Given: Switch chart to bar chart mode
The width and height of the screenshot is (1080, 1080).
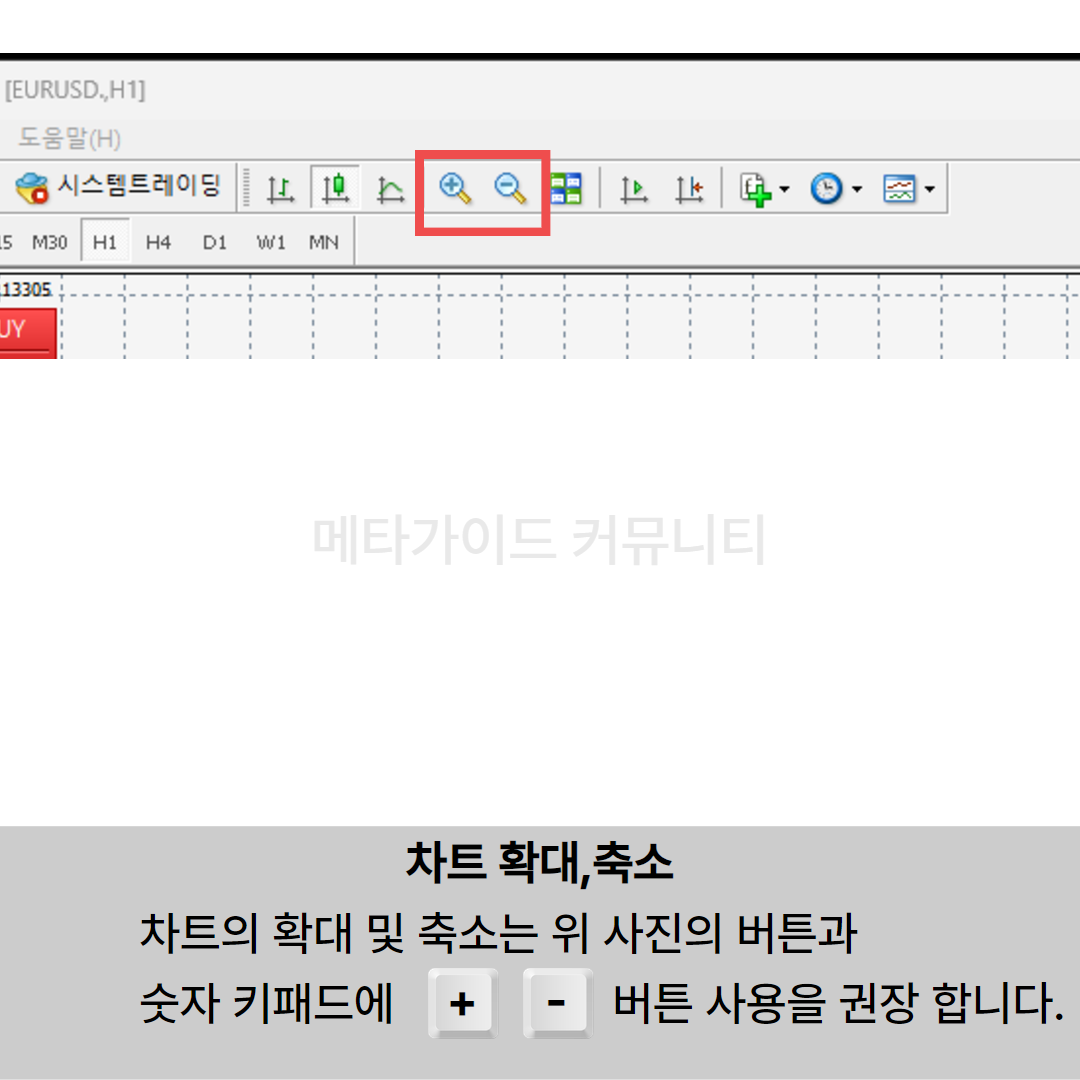Looking at the screenshot, I should 280,188.
